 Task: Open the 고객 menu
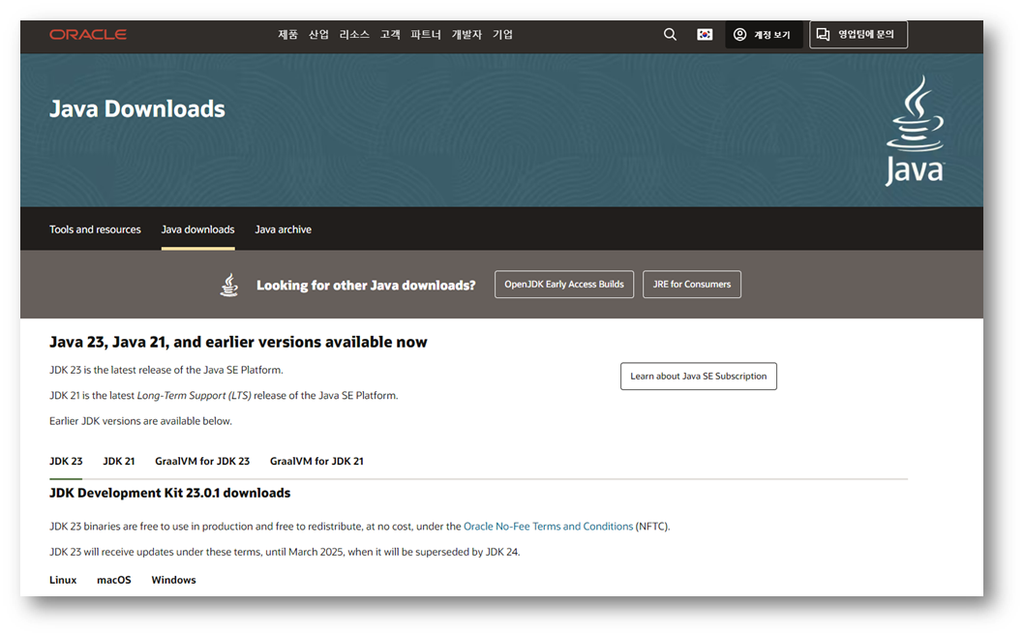pyautogui.click(x=391, y=35)
